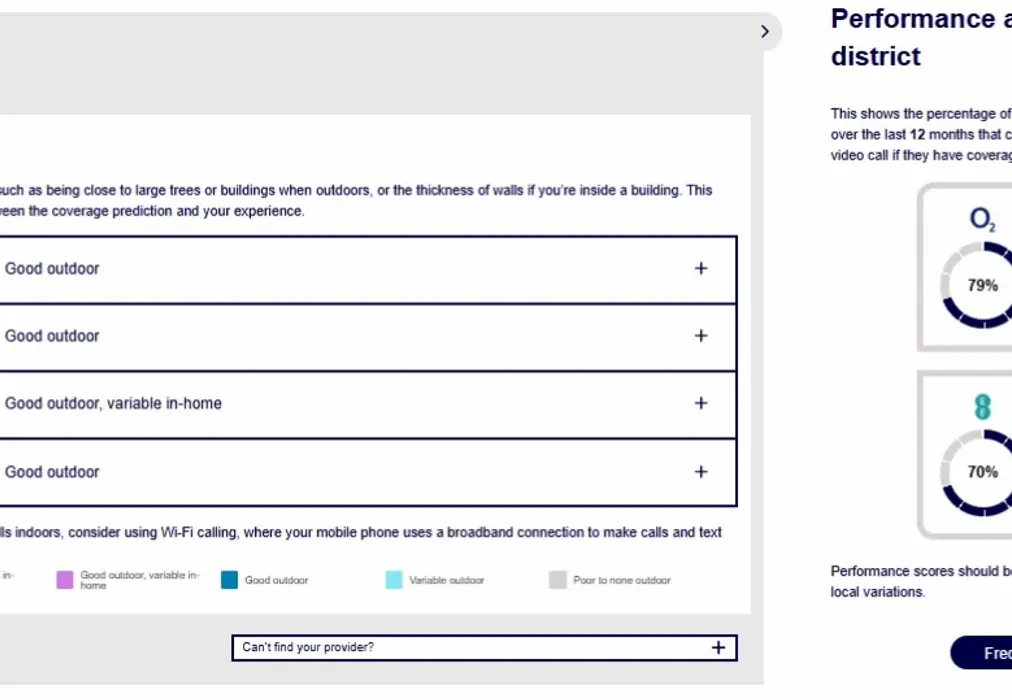Open the Can't find your provider section
Image resolution: width=1012 pixels, height=700 pixels.
(x=308, y=647)
